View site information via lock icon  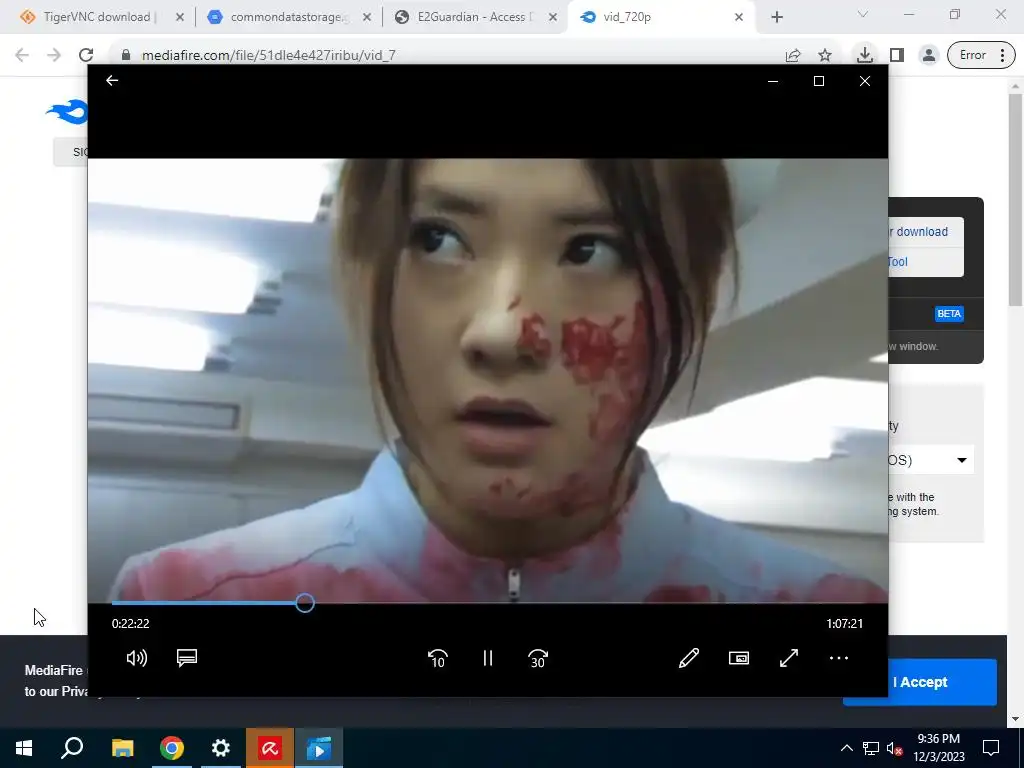[x=126, y=55]
